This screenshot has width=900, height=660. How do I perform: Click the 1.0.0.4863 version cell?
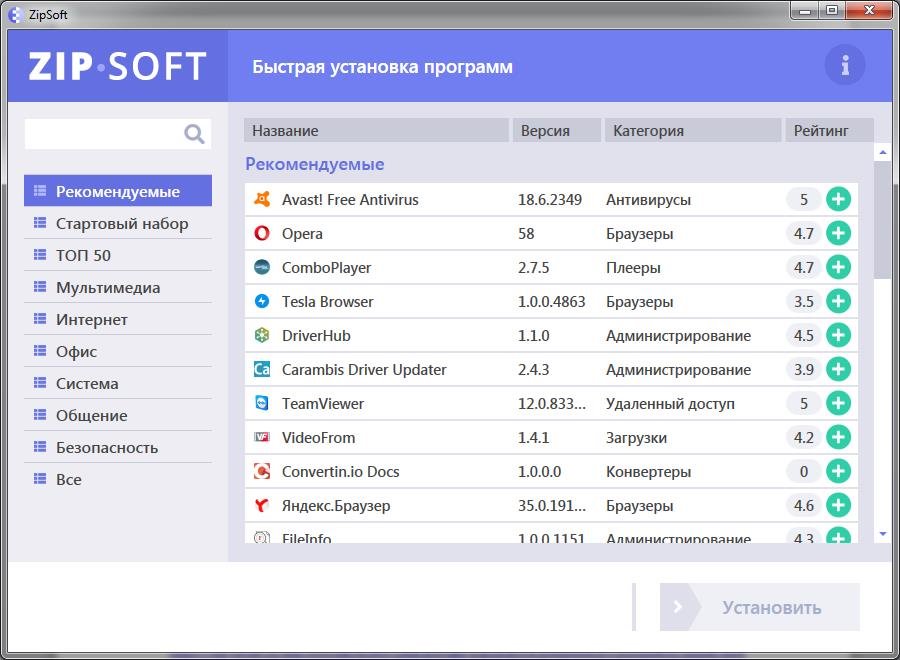coord(552,301)
